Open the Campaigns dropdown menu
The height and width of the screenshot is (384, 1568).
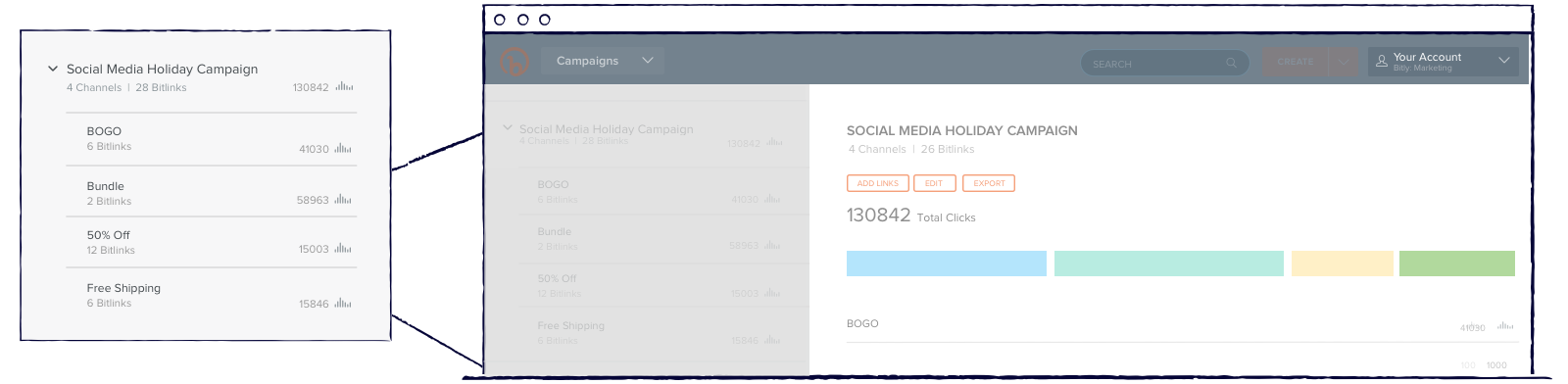point(602,61)
